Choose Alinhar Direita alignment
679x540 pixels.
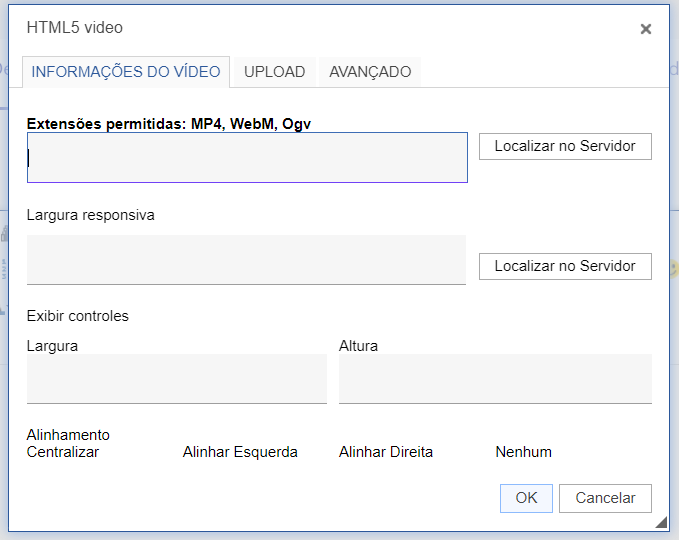(x=386, y=452)
